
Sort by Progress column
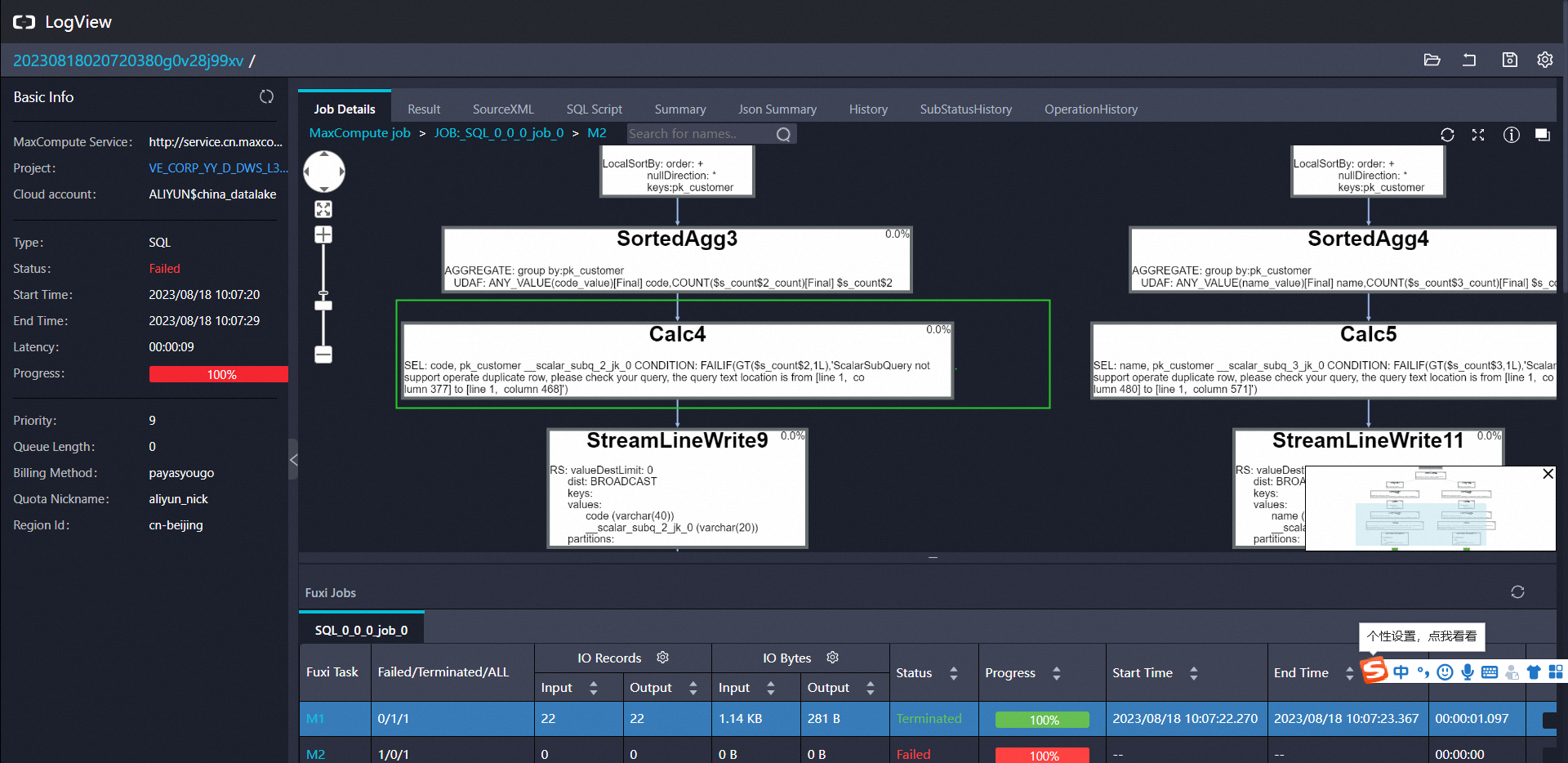pos(1056,673)
